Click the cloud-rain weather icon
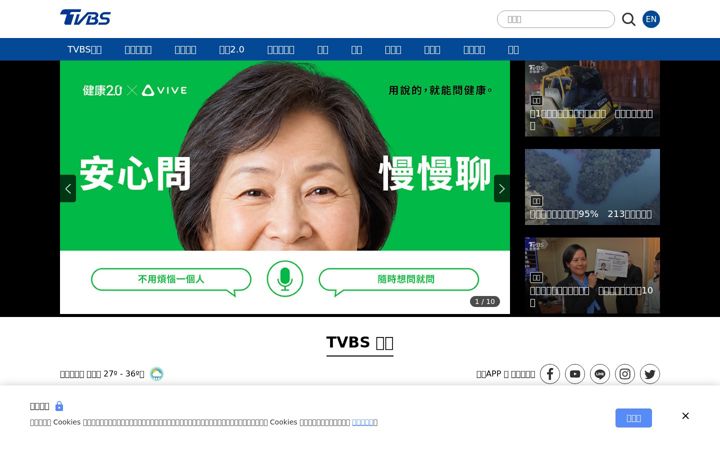 pyautogui.click(x=157, y=374)
